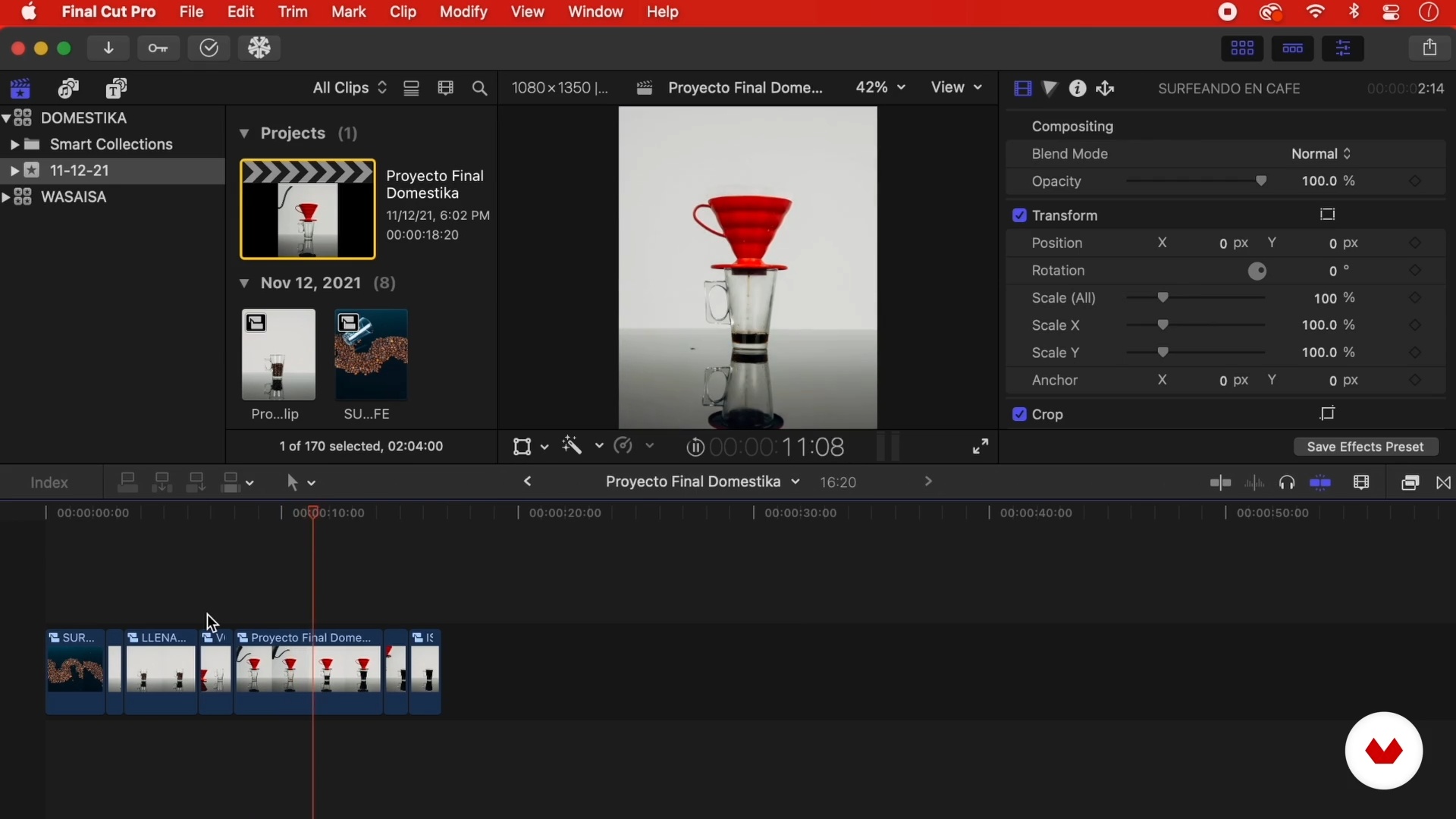Image resolution: width=1456 pixels, height=819 pixels.
Task: Click the Opacity slider handle
Action: [x=1261, y=181]
